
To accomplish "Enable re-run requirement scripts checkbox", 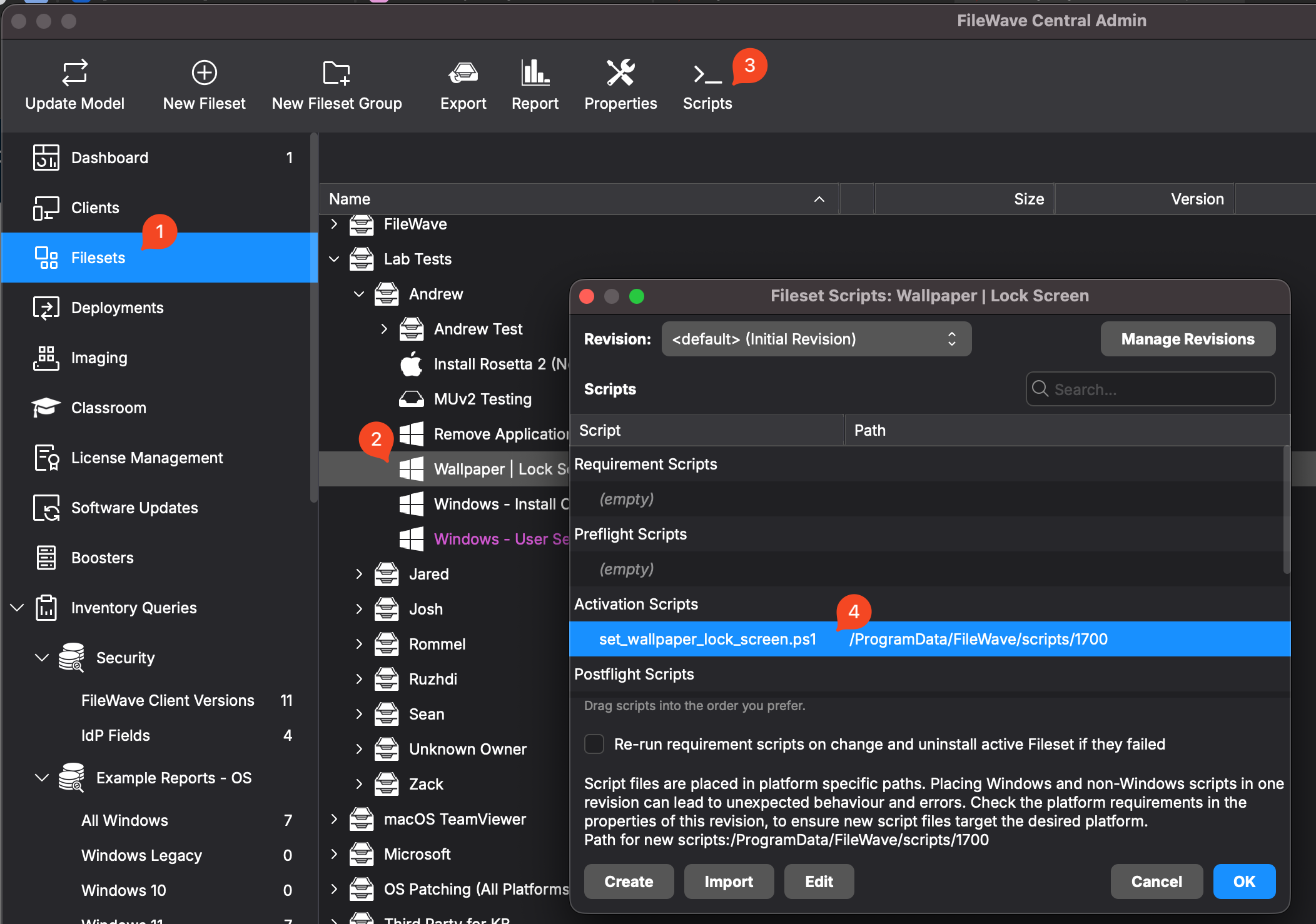I will point(594,744).
